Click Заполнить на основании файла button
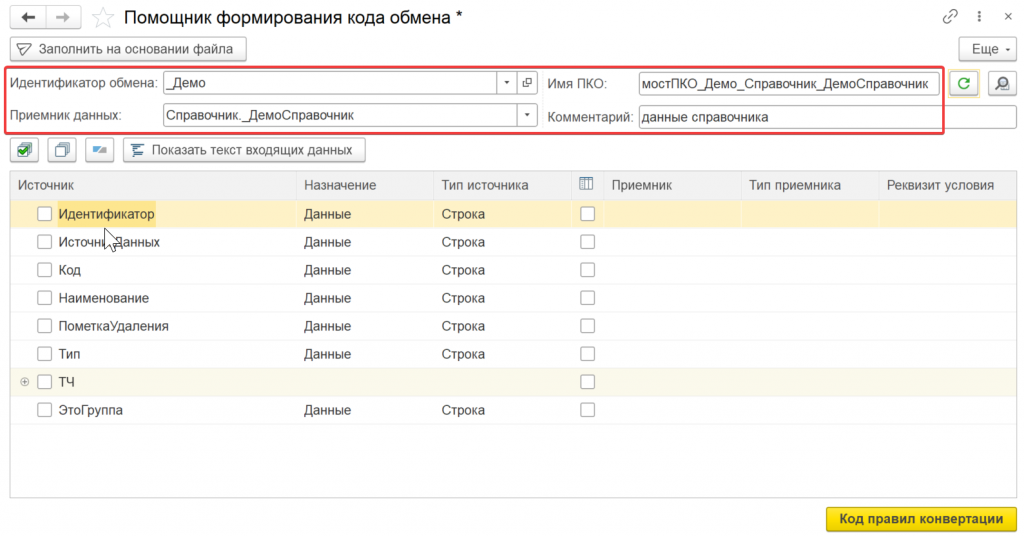 [128, 48]
